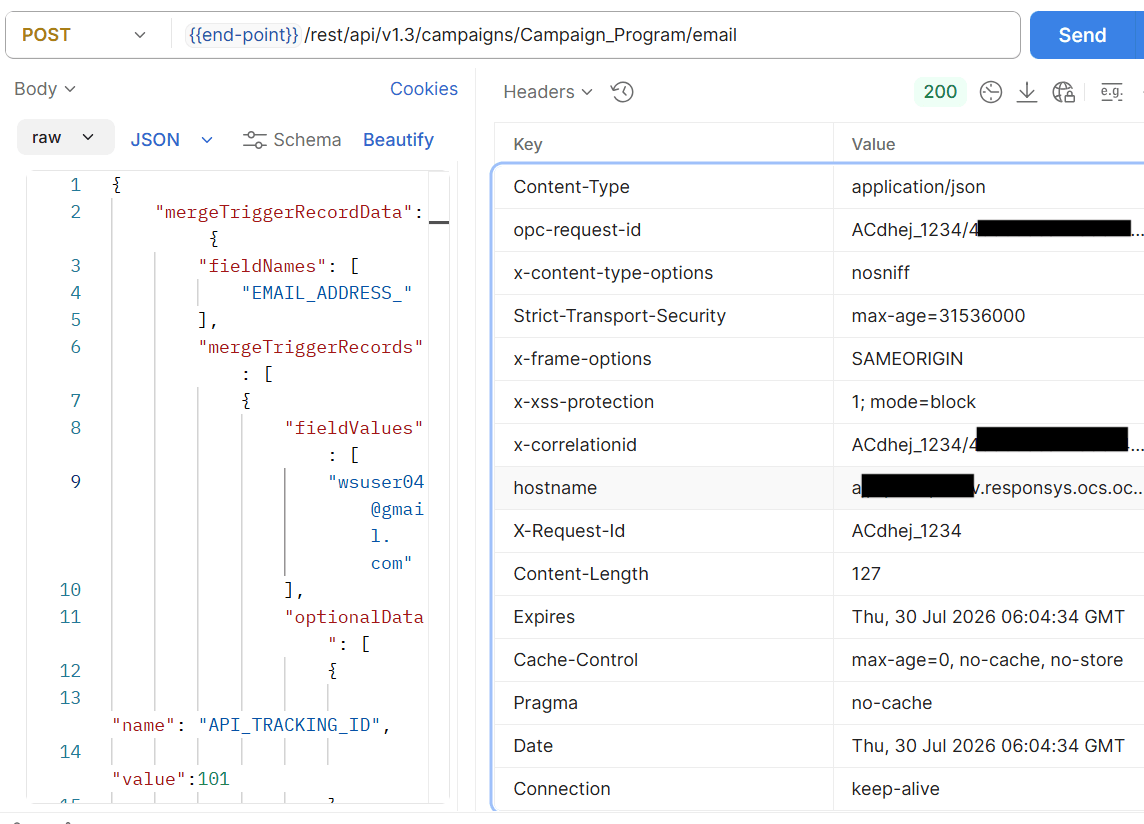Click "EMAIL_ADDRESS_" string in the editor

point(327,293)
